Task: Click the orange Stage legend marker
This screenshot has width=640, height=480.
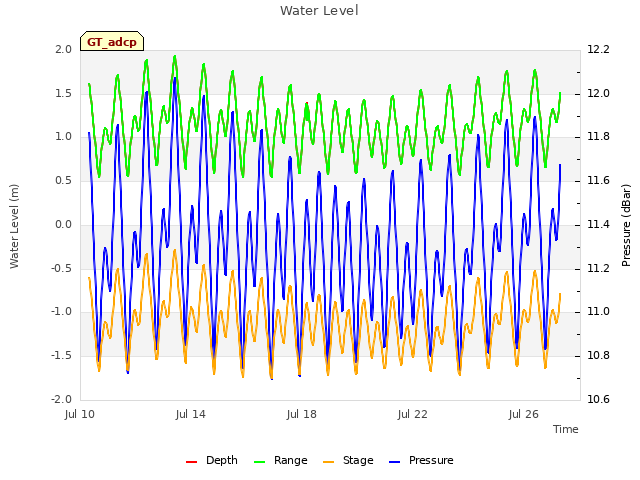Action: [328, 462]
